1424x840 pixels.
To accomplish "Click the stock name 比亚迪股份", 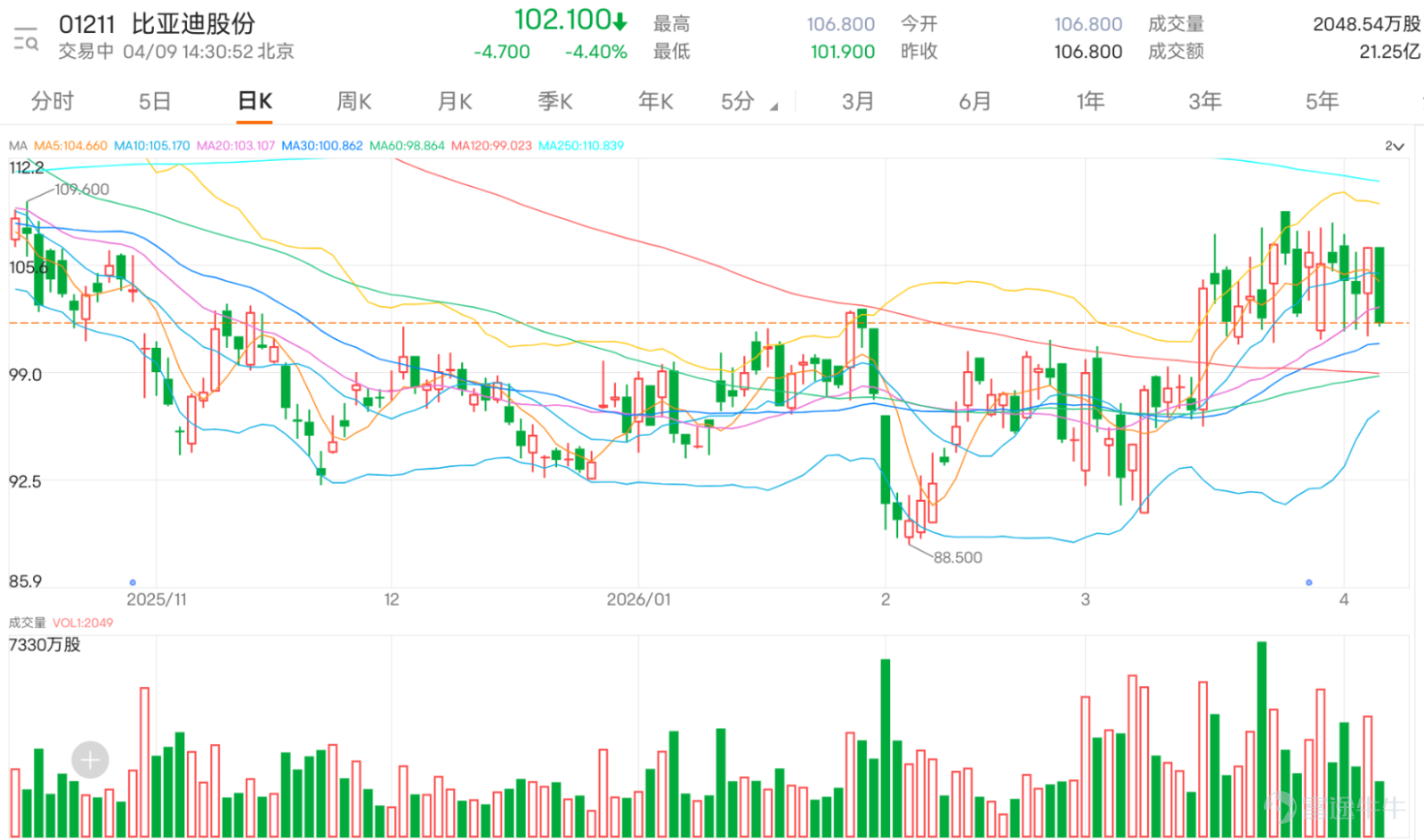I will tap(193, 24).
